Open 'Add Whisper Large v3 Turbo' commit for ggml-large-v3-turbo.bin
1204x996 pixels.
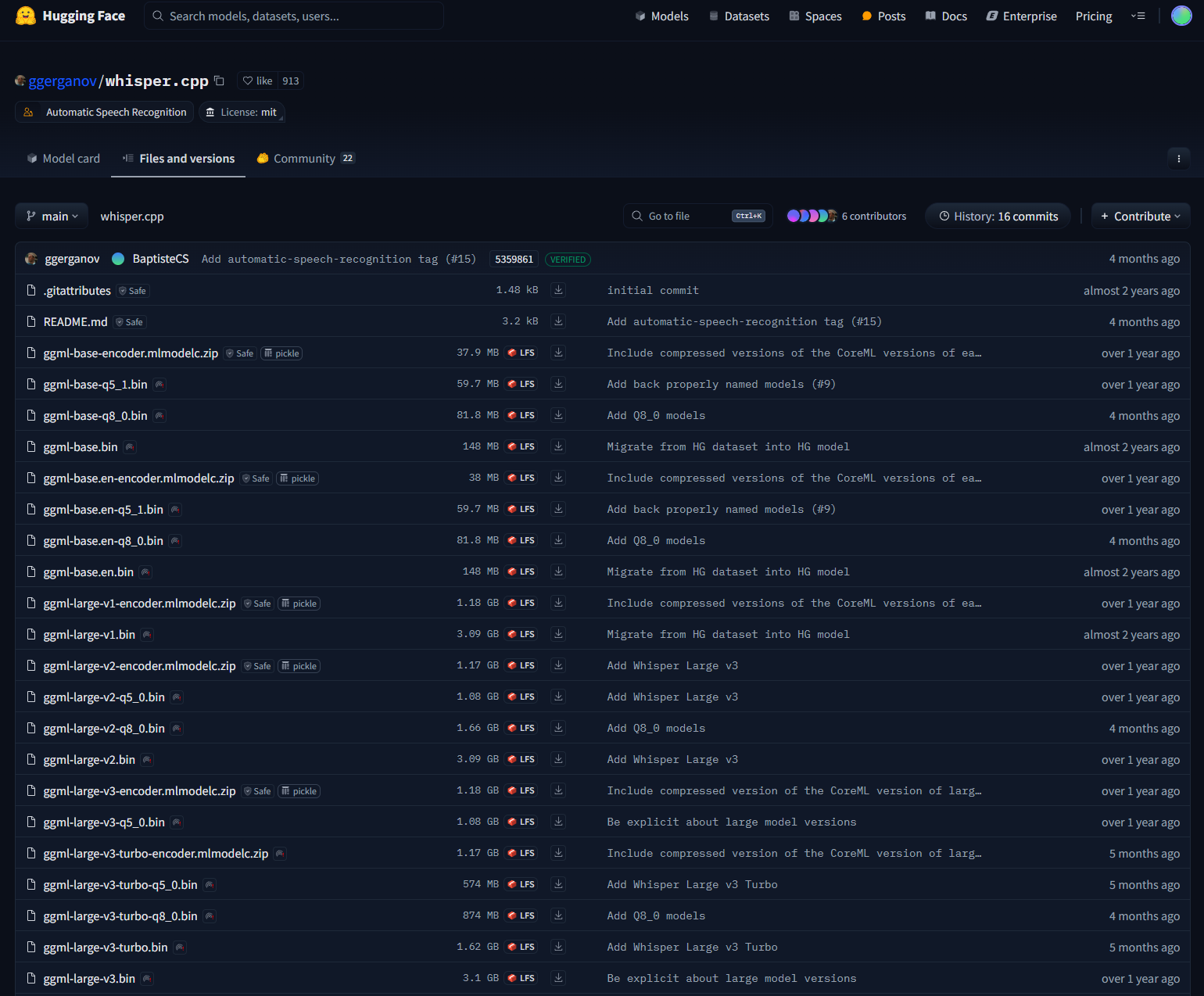[x=693, y=947]
